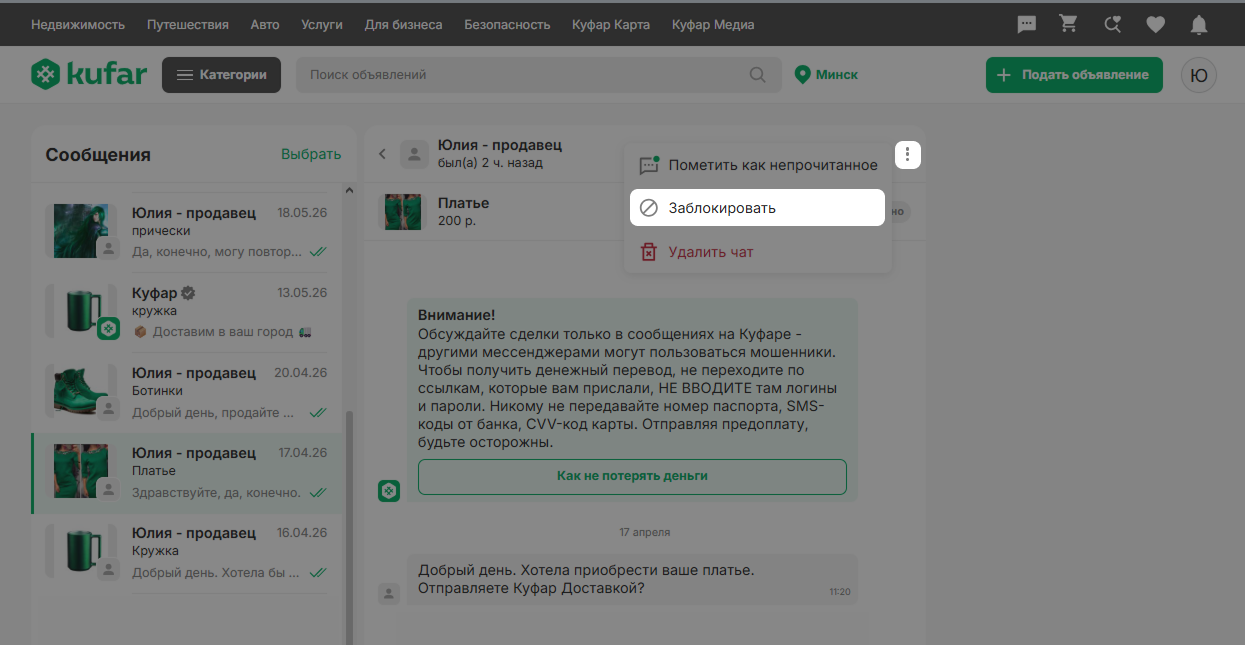
Task: Open the Авто top menu
Action: point(265,24)
